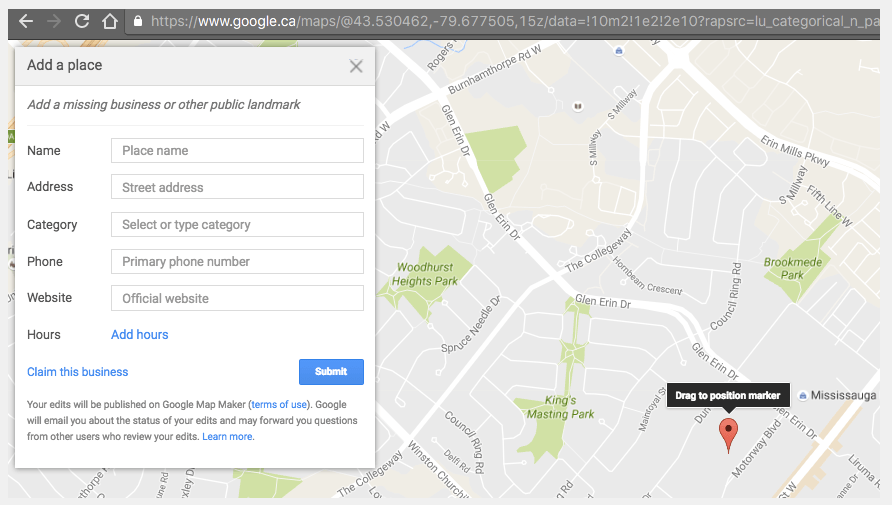Open the Add hours link

[139, 334]
